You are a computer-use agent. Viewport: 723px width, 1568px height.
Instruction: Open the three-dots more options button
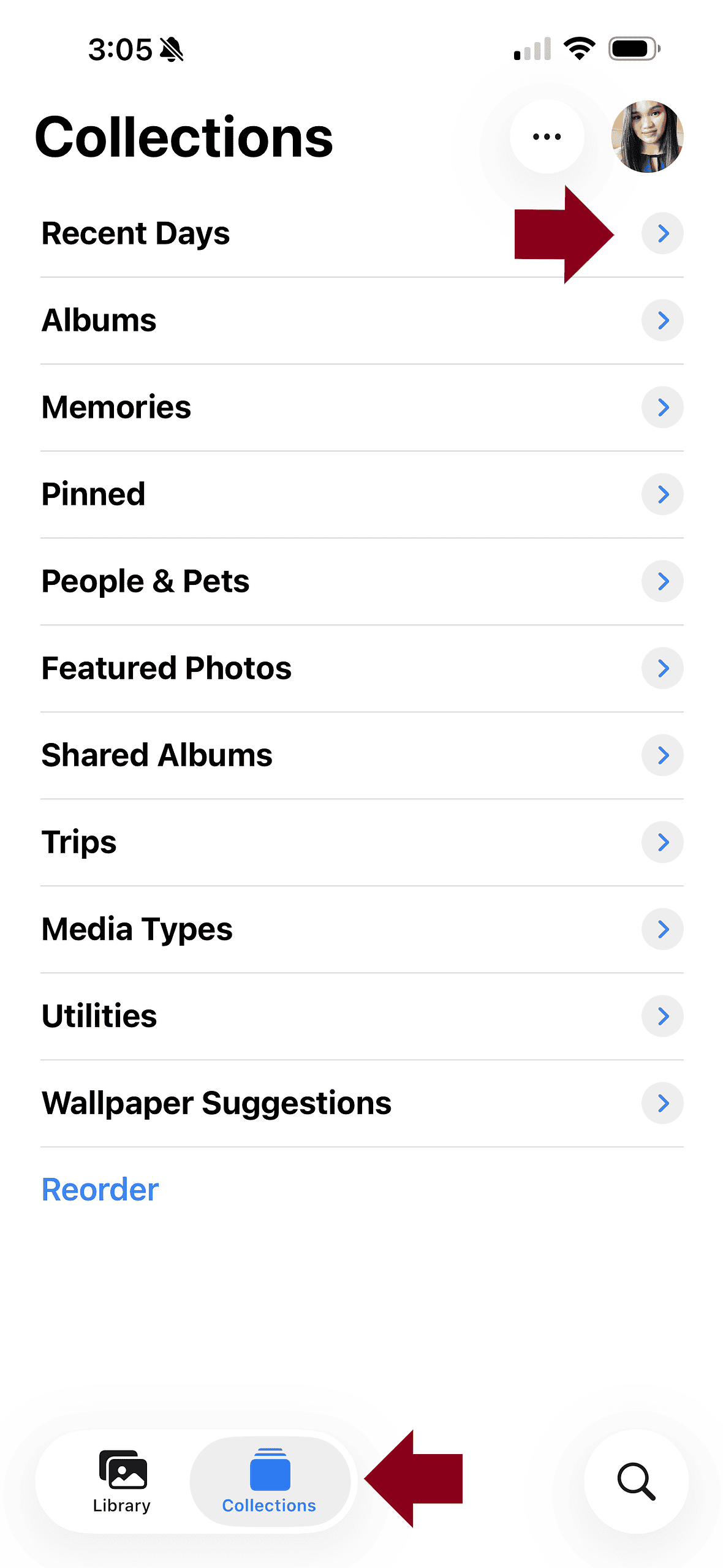click(547, 137)
